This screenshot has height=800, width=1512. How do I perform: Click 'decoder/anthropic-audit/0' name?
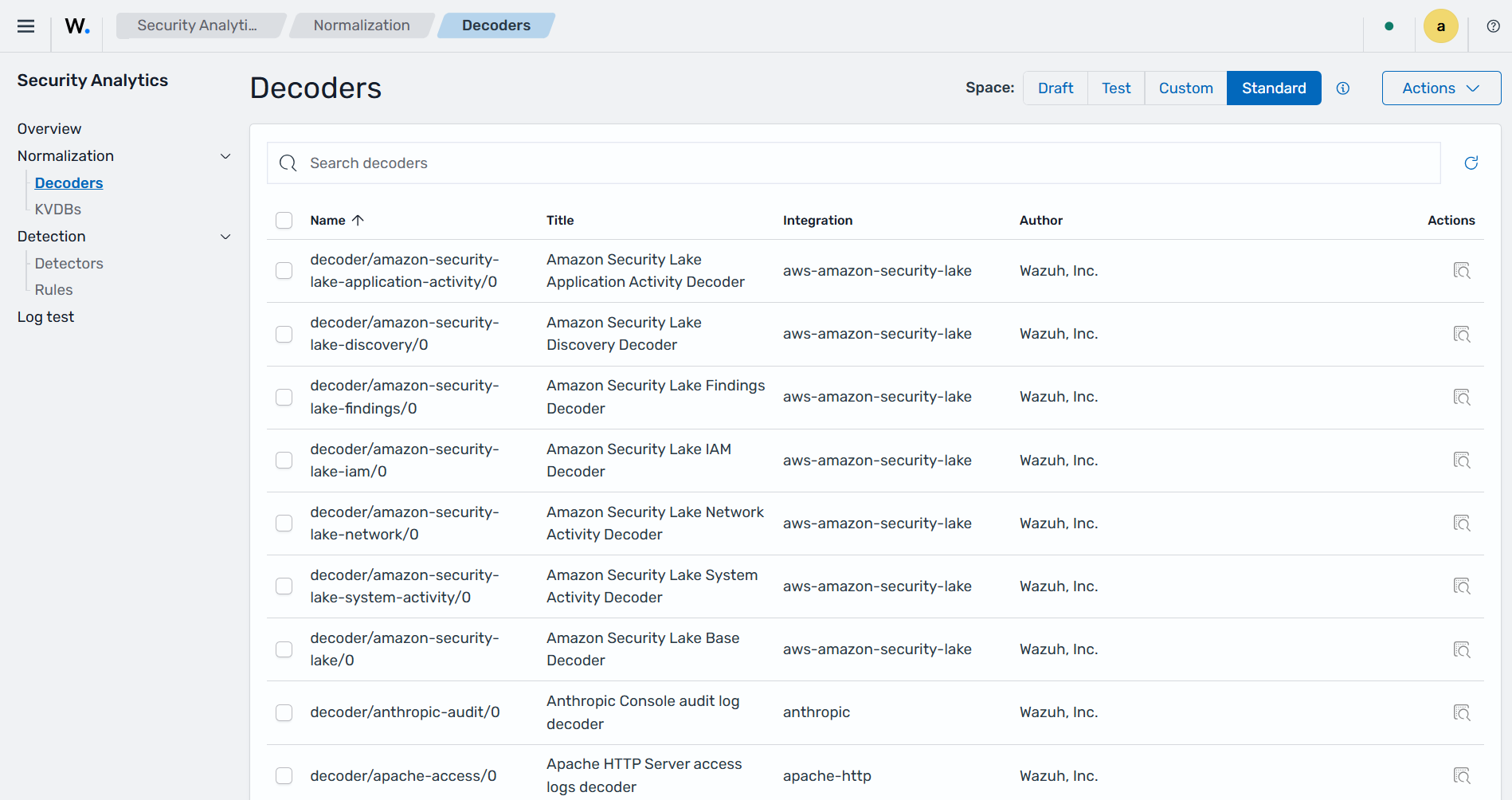click(x=405, y=712)
